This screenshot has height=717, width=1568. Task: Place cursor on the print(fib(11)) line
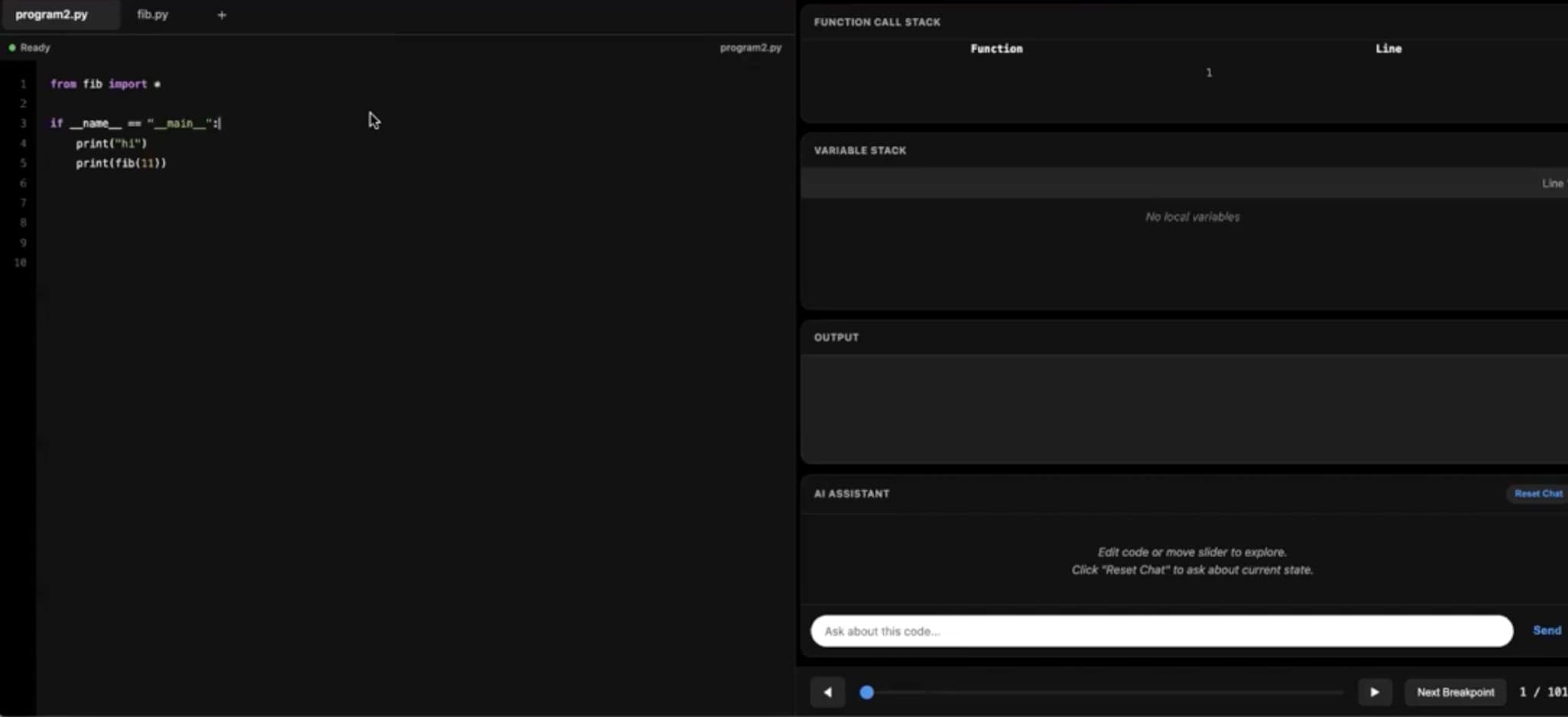(121, 162)
